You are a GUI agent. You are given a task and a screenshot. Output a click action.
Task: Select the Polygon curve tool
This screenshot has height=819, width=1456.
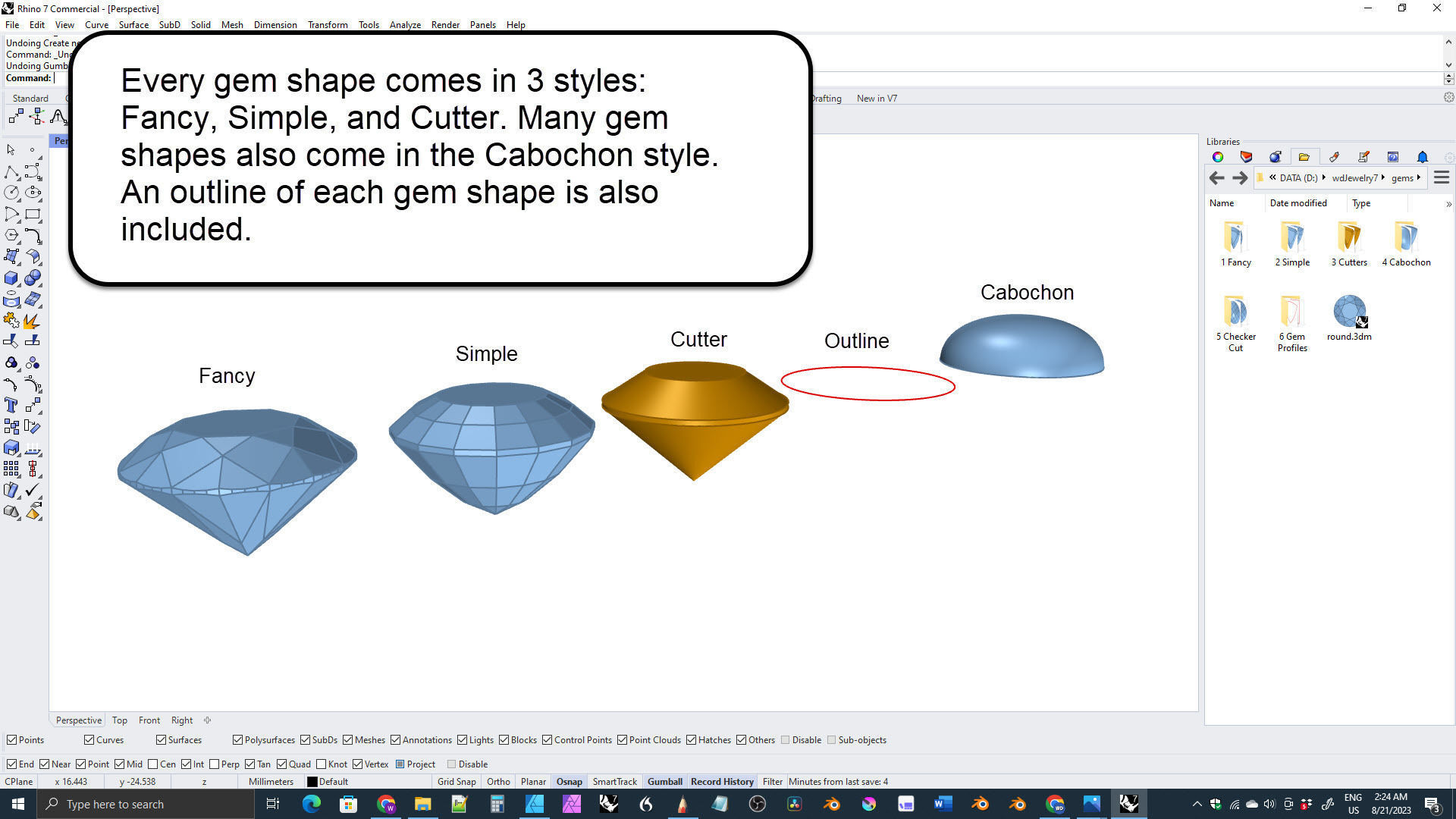pos(11,236)
